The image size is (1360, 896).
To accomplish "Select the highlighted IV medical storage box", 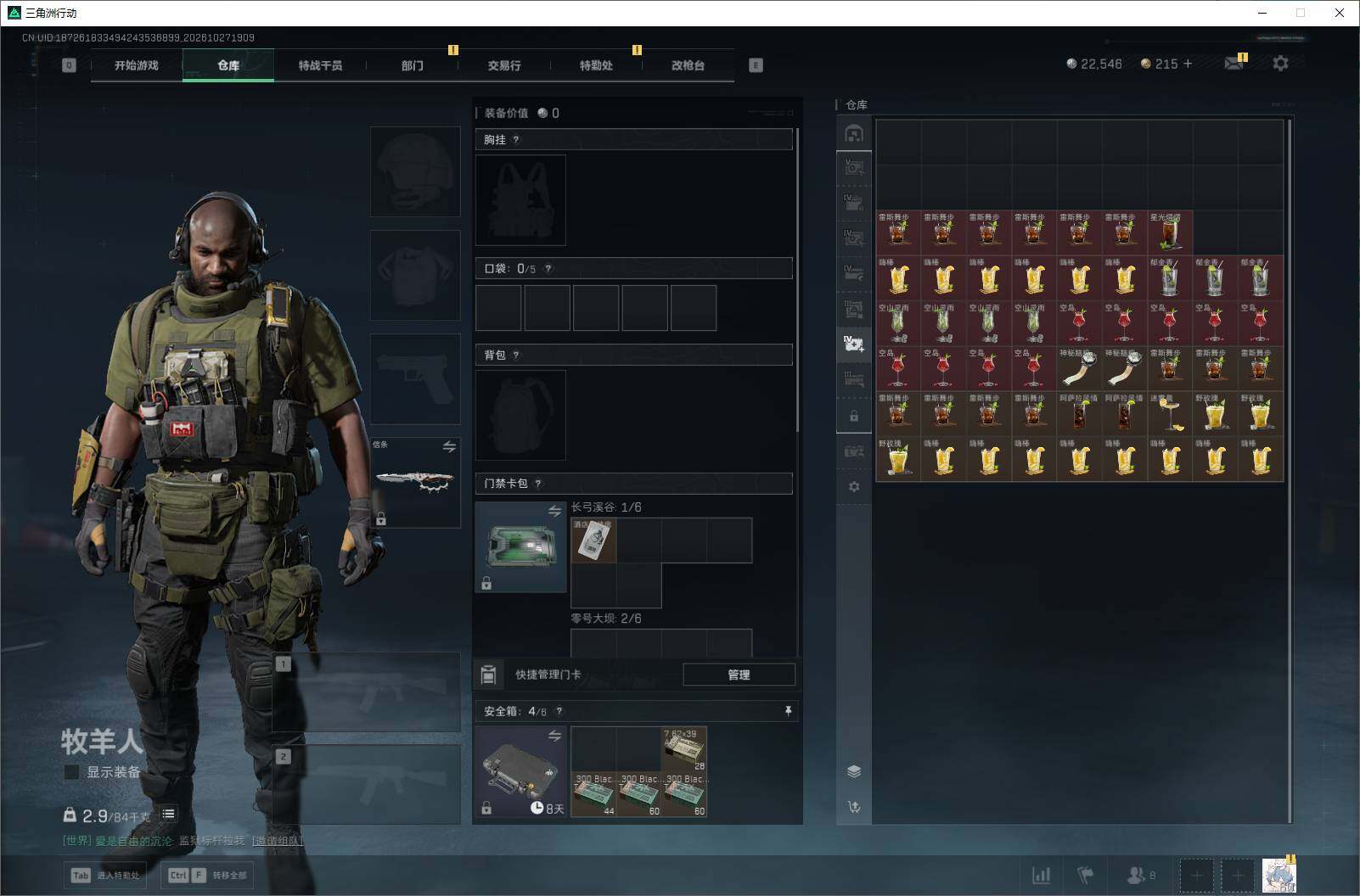I will 854,344.
